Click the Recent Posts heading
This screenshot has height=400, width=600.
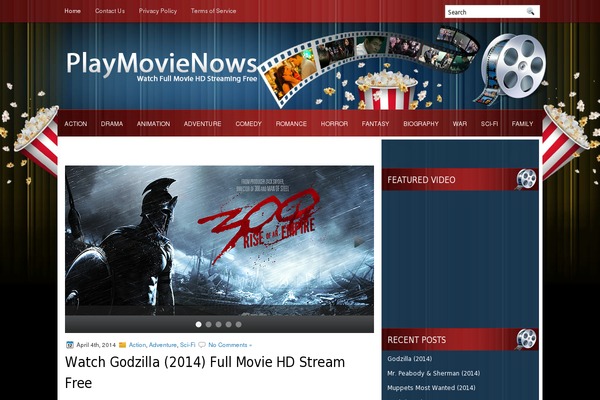click(416, 340)
